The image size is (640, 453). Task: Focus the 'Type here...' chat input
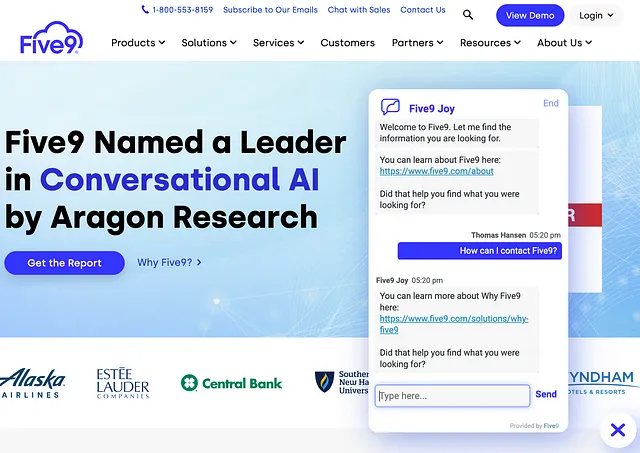pos(452,395)
